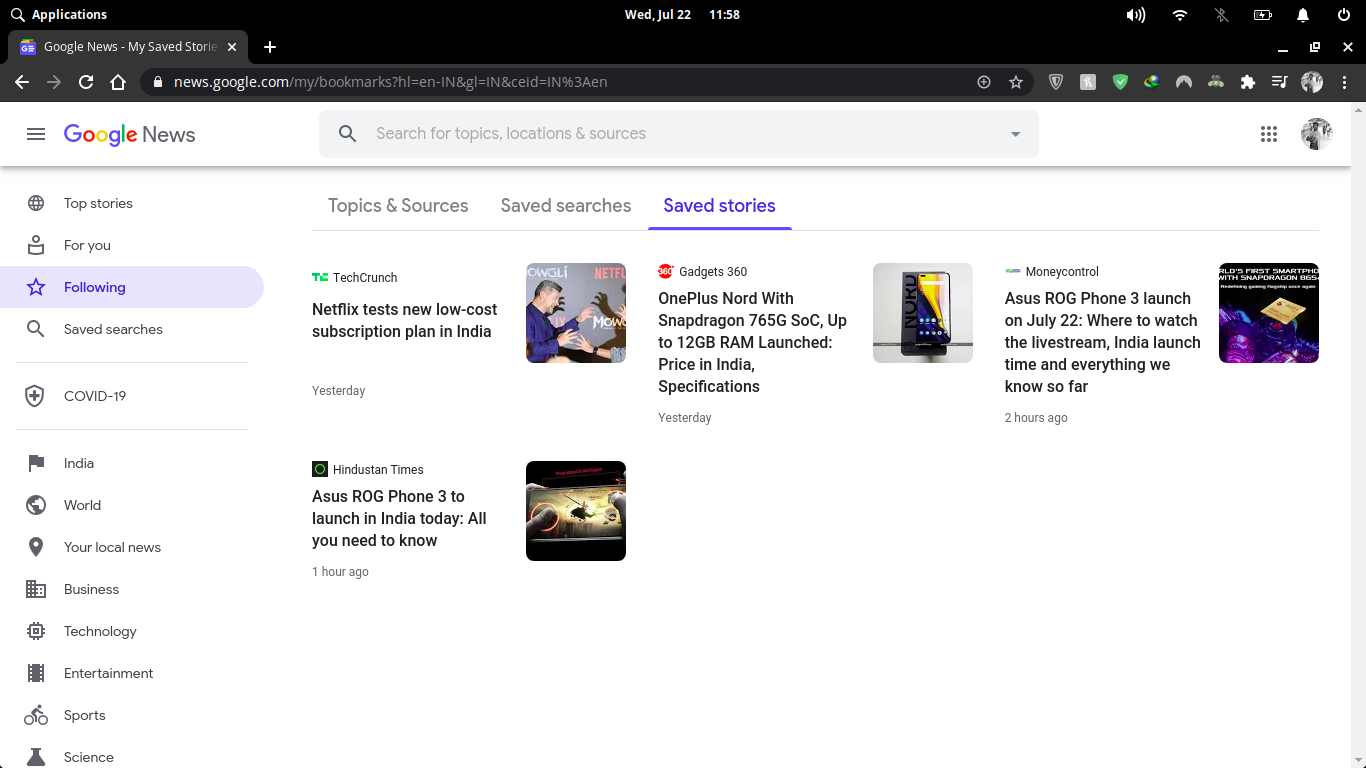Open the notifications bell in top panel
The width and height of the screenshot is (1366, 768).
click(x=1303, y=15)
